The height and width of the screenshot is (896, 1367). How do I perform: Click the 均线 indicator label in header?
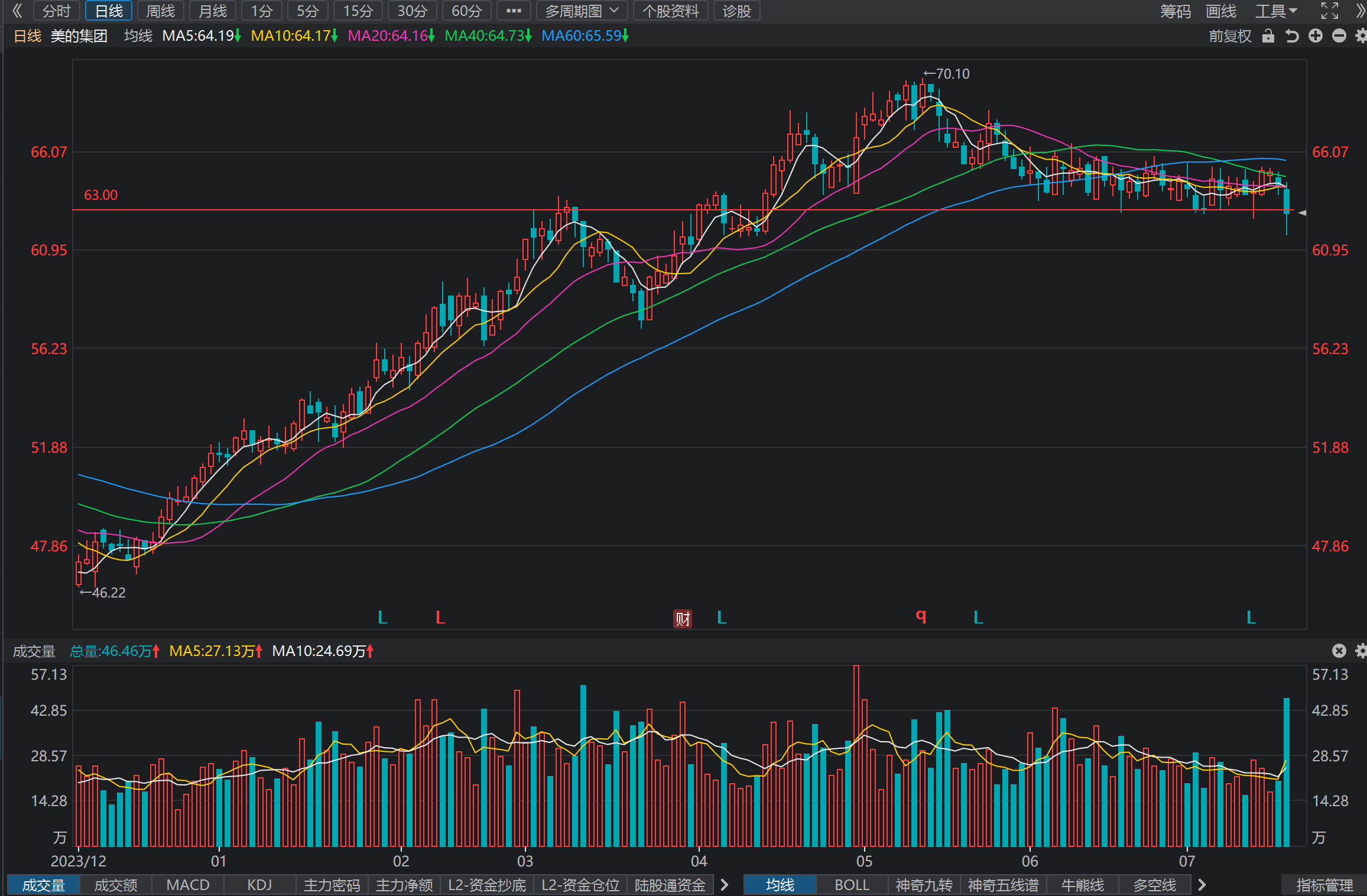coord(138,36)
